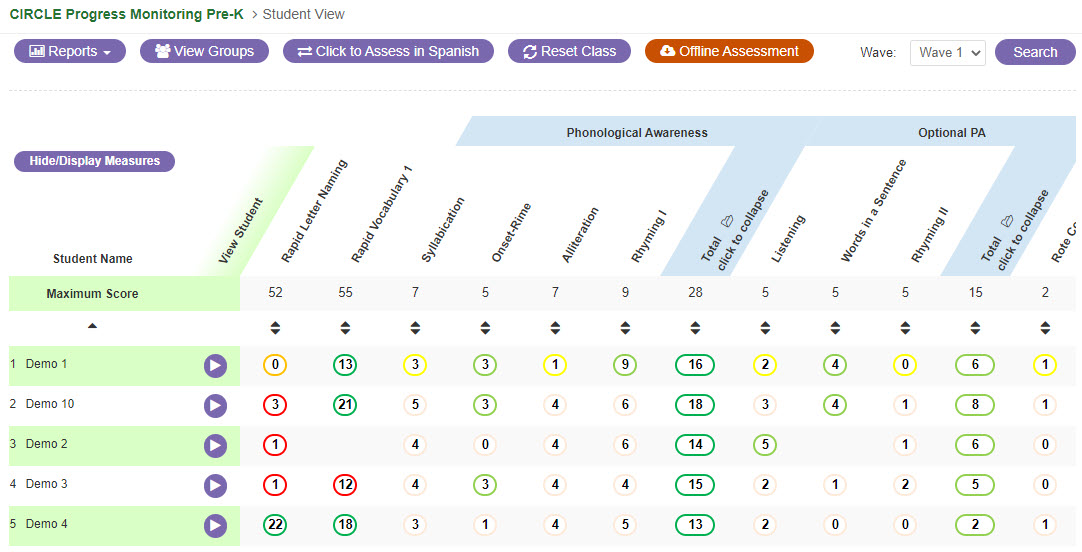Toggle the Hide/Display Measures button
This screenshot has width=1082, height=552.
pos(94,161)
